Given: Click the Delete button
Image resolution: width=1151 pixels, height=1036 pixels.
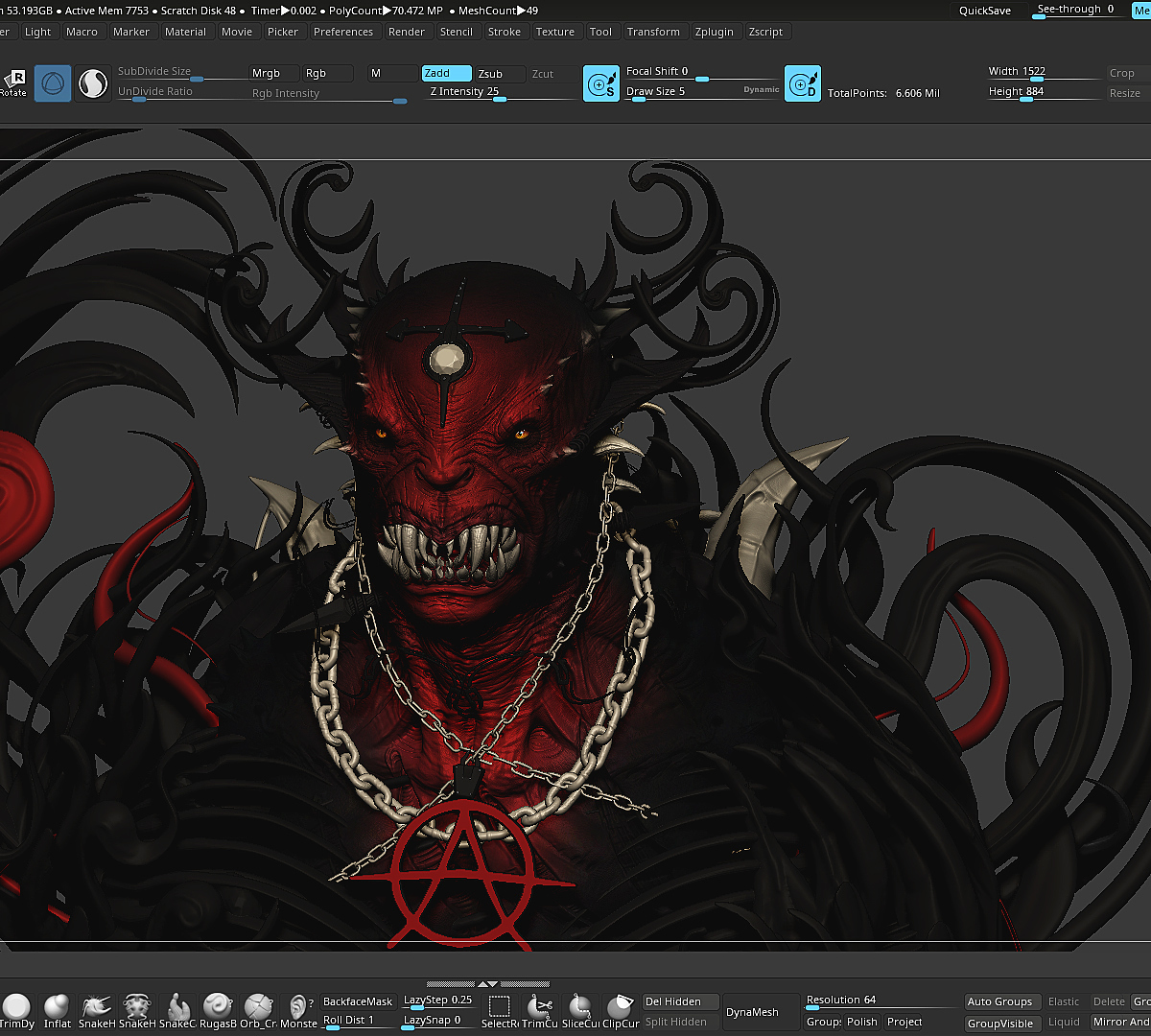Looking at the screenshot, I should 1109,1001.
